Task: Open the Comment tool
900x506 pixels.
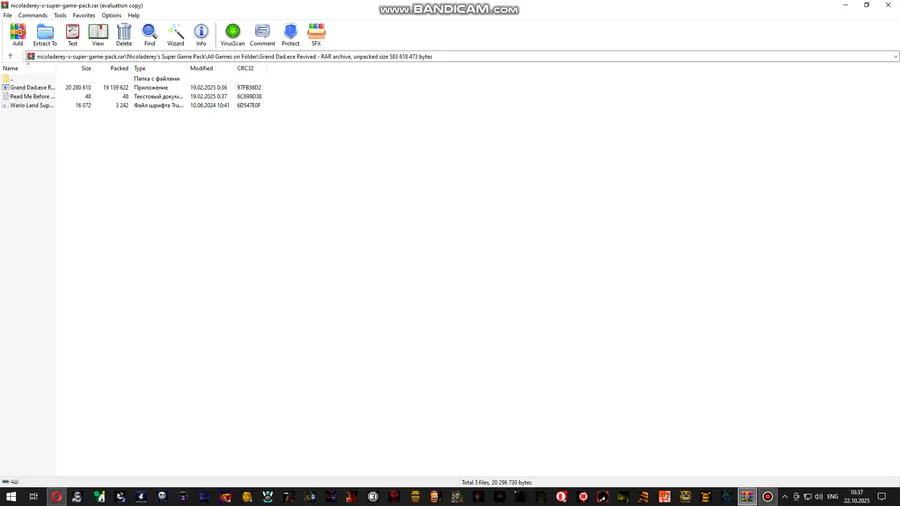Action: point(262,34)
